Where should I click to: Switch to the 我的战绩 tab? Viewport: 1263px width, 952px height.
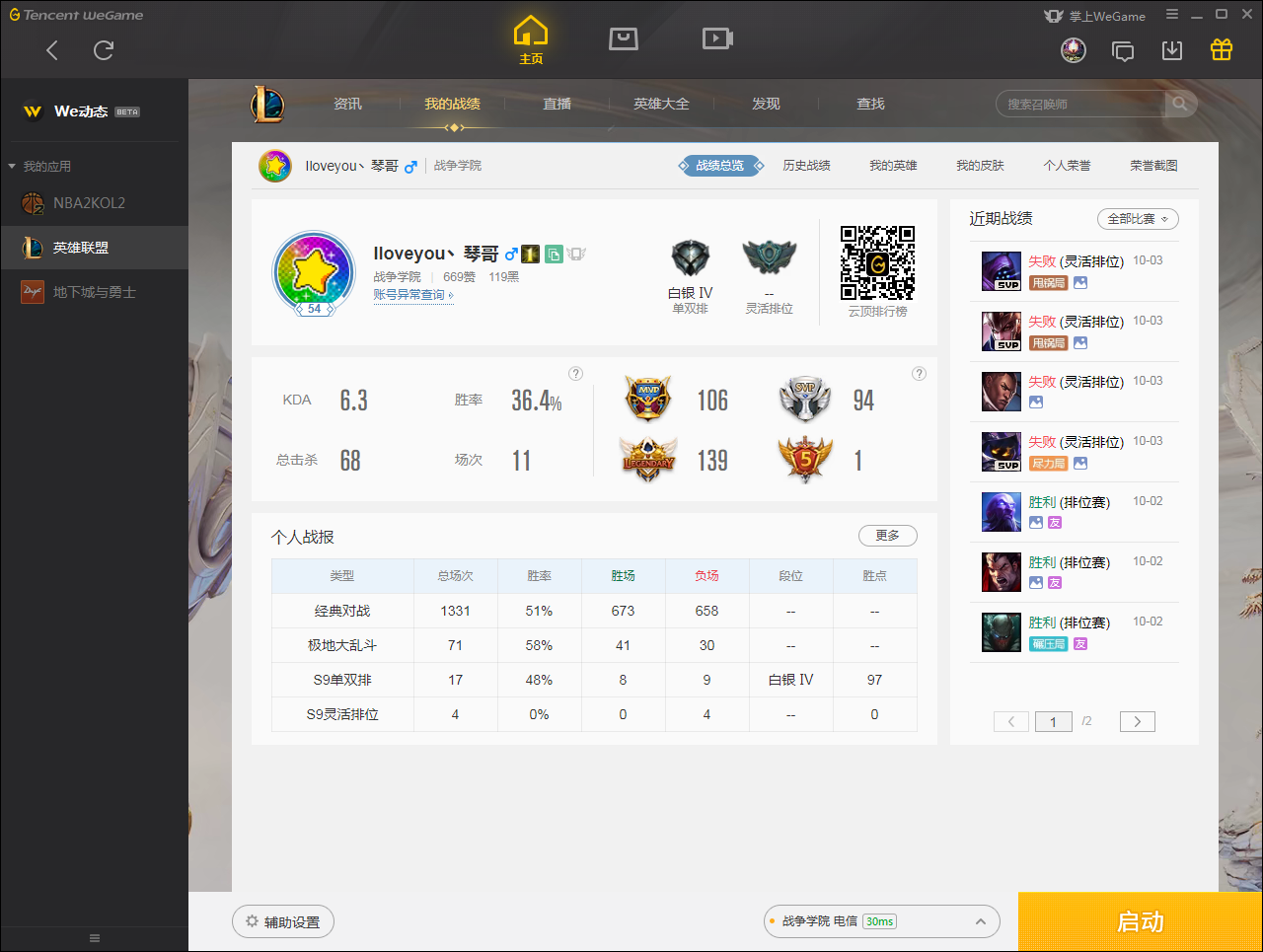452,104
